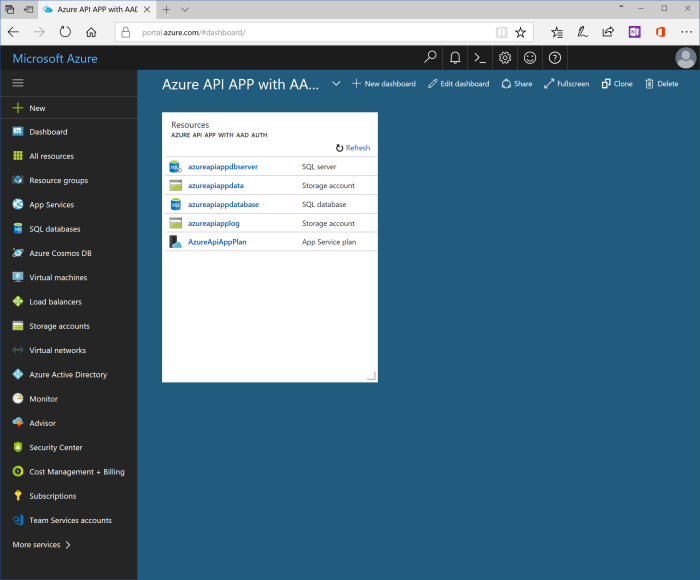The image size is (700, 580).
Task: Add page to favorites with star
Action: (521, 32)
